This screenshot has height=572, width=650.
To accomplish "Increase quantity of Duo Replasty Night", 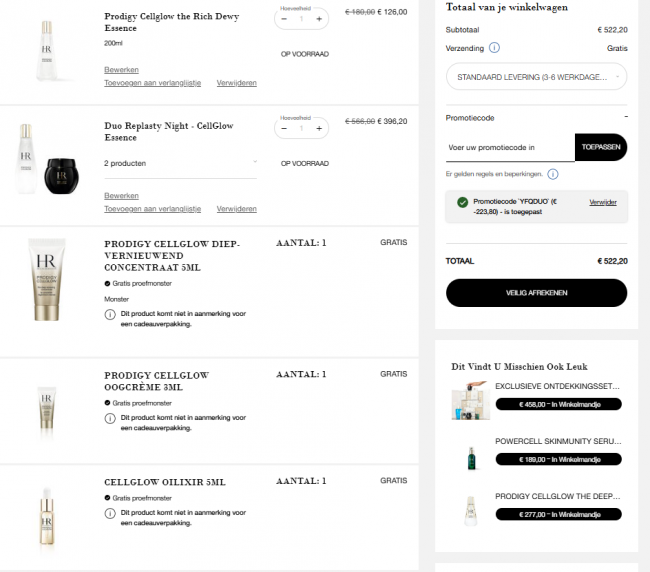I will tap(319, 128).
